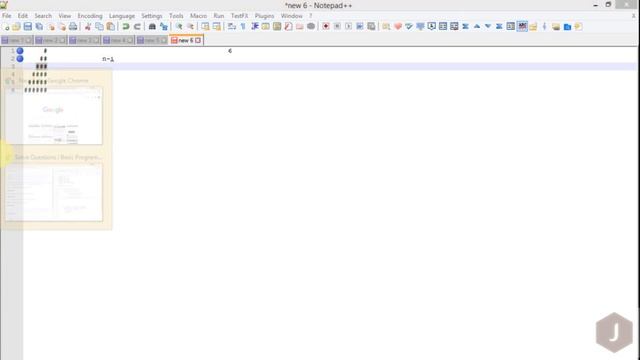This screenshot has width=640, height=360.
Task: Click the blue bookmark on line 2
Action: click(20, 59)
